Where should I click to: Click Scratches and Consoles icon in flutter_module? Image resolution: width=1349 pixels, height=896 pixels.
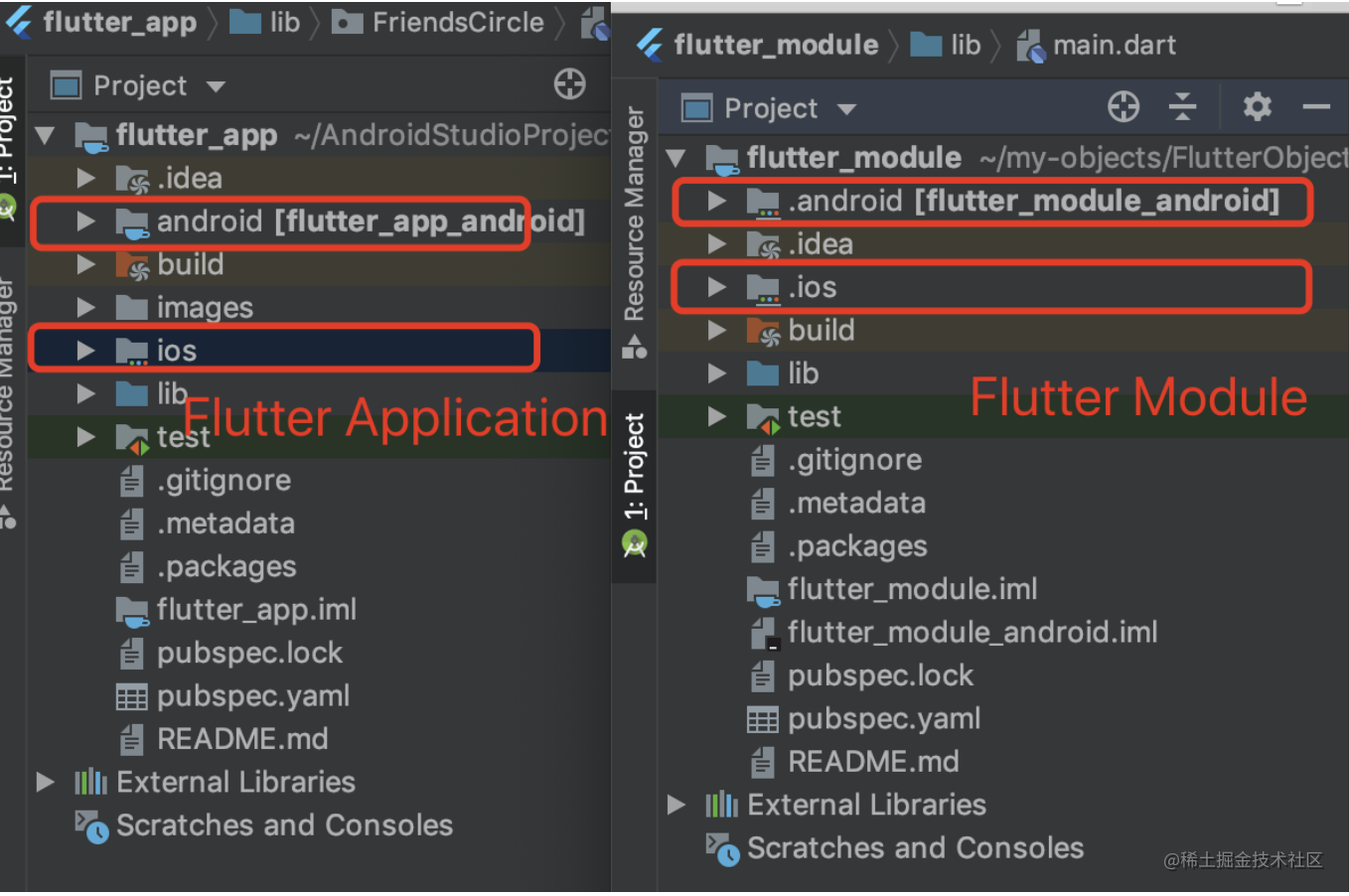pos(722,849)
